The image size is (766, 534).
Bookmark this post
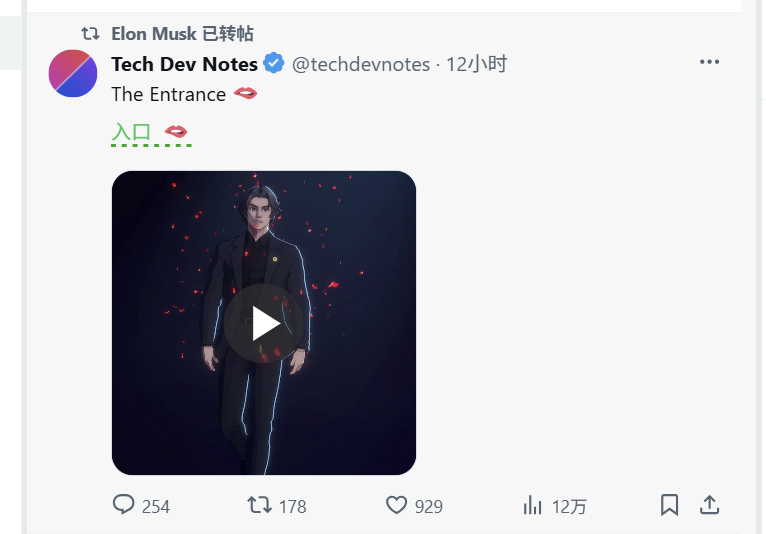pyautogui.click(x=669, y=505)
